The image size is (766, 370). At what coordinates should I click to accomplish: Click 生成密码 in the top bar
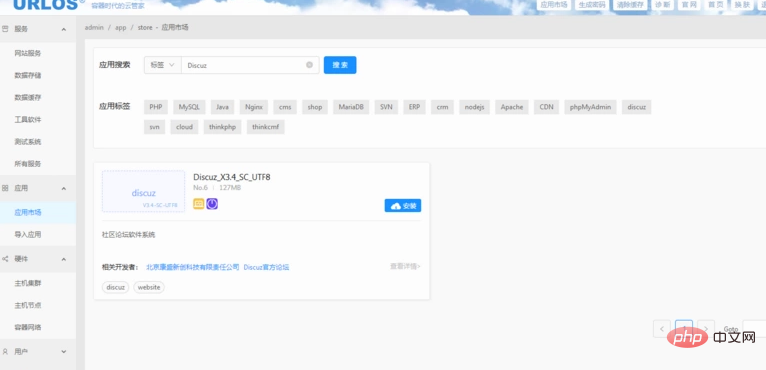tap(592, 5)
